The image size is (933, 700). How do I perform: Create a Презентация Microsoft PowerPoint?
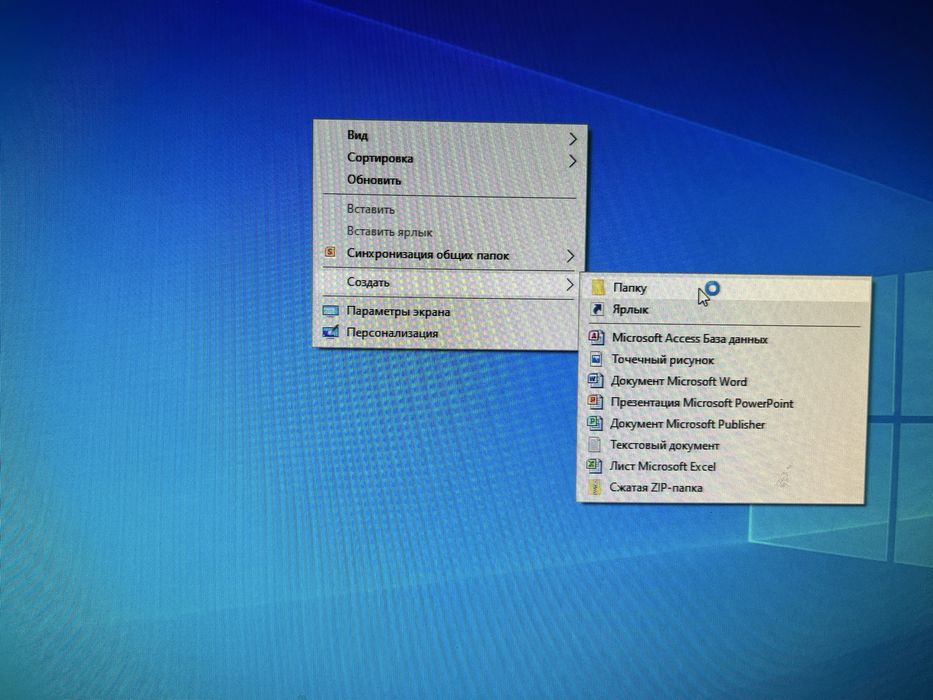tap(721, 402)
